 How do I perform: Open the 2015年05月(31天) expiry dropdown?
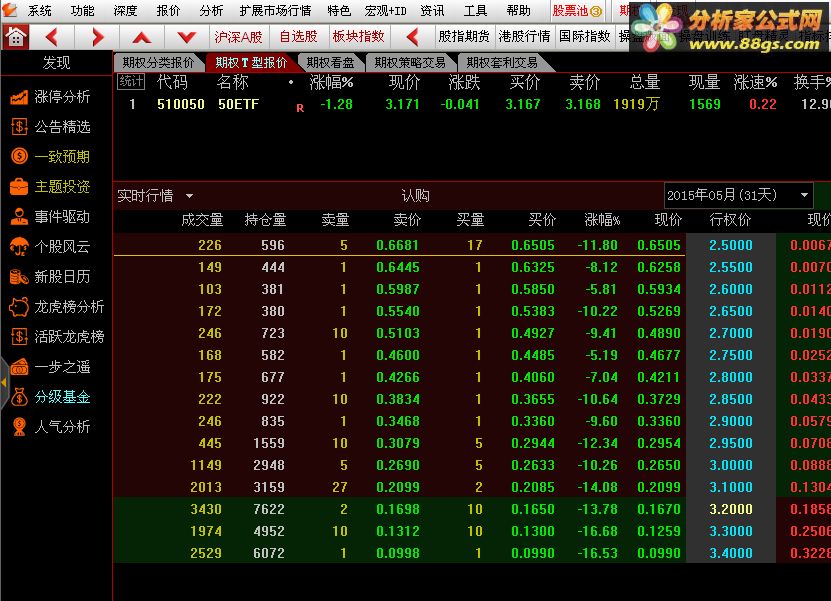[x=738, y=196]
